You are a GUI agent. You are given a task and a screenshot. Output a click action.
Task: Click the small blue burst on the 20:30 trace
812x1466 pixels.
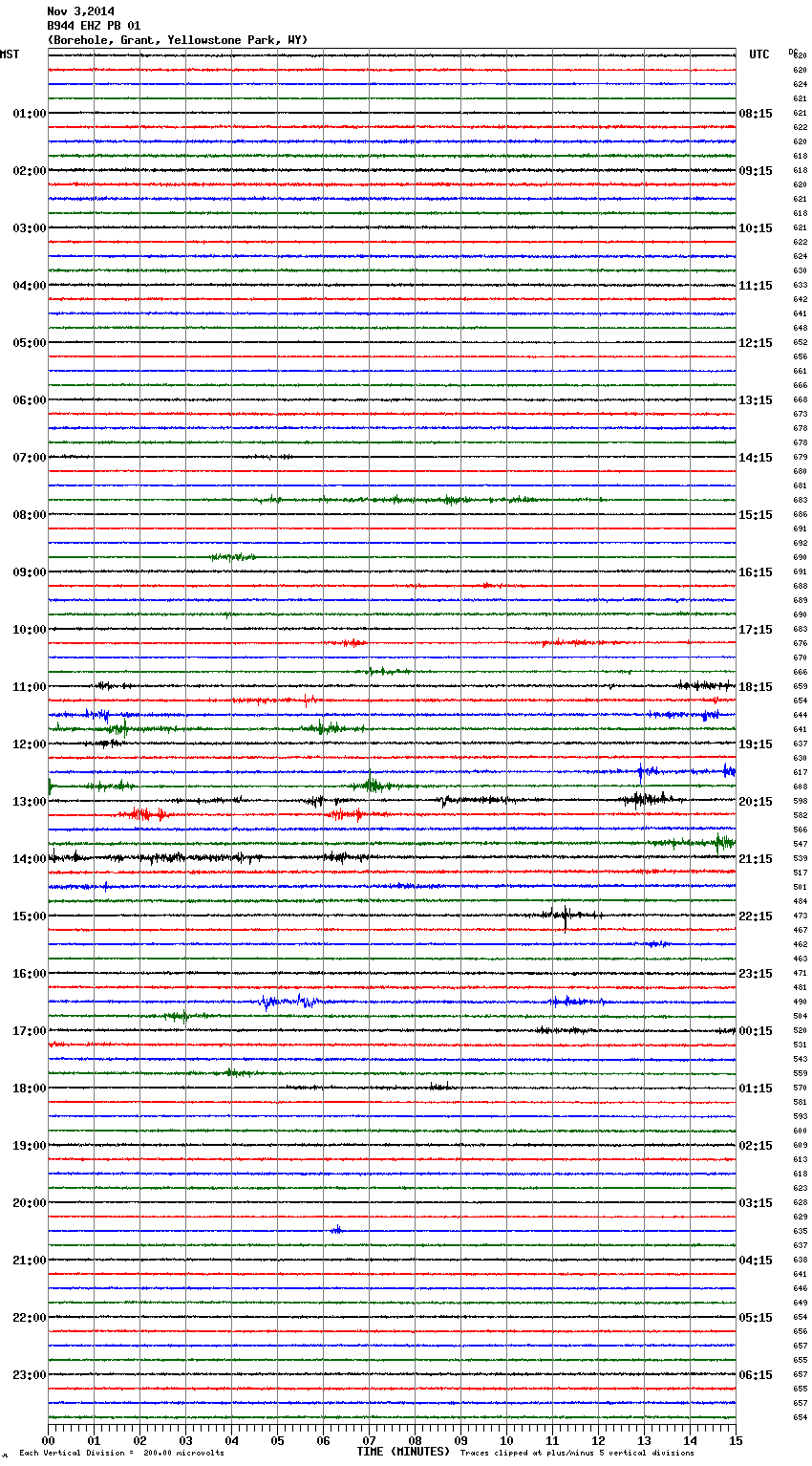[x=336, y=1230]
